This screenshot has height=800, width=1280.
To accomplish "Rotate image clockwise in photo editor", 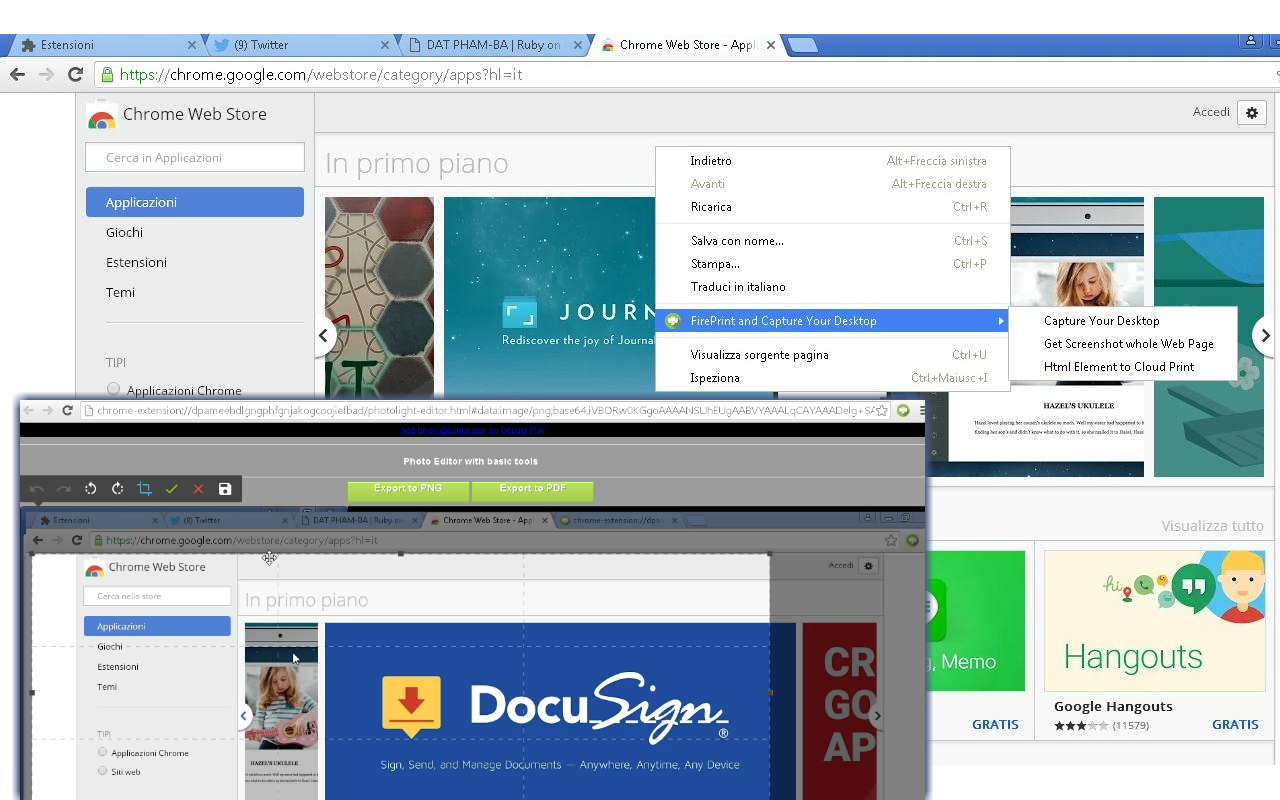I will click(118, 489).
